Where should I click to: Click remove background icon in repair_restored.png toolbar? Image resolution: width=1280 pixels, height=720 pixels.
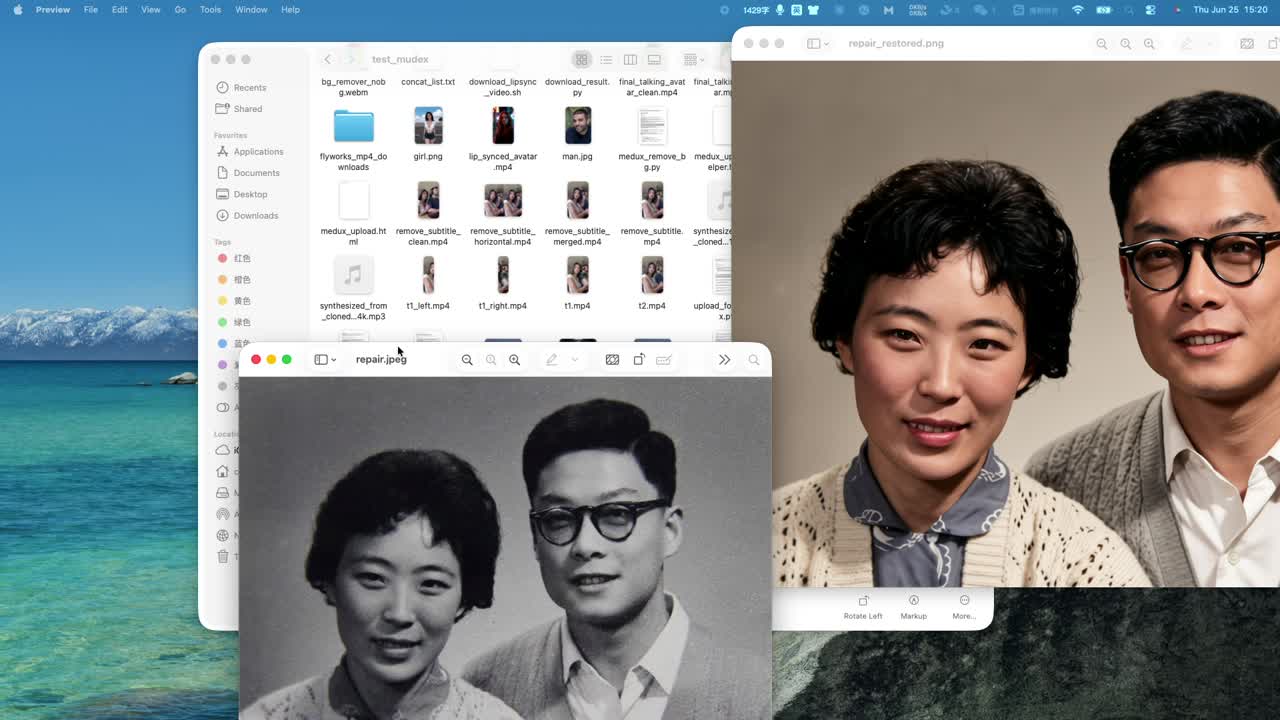pyautogui.click(x=1247, y=44)
